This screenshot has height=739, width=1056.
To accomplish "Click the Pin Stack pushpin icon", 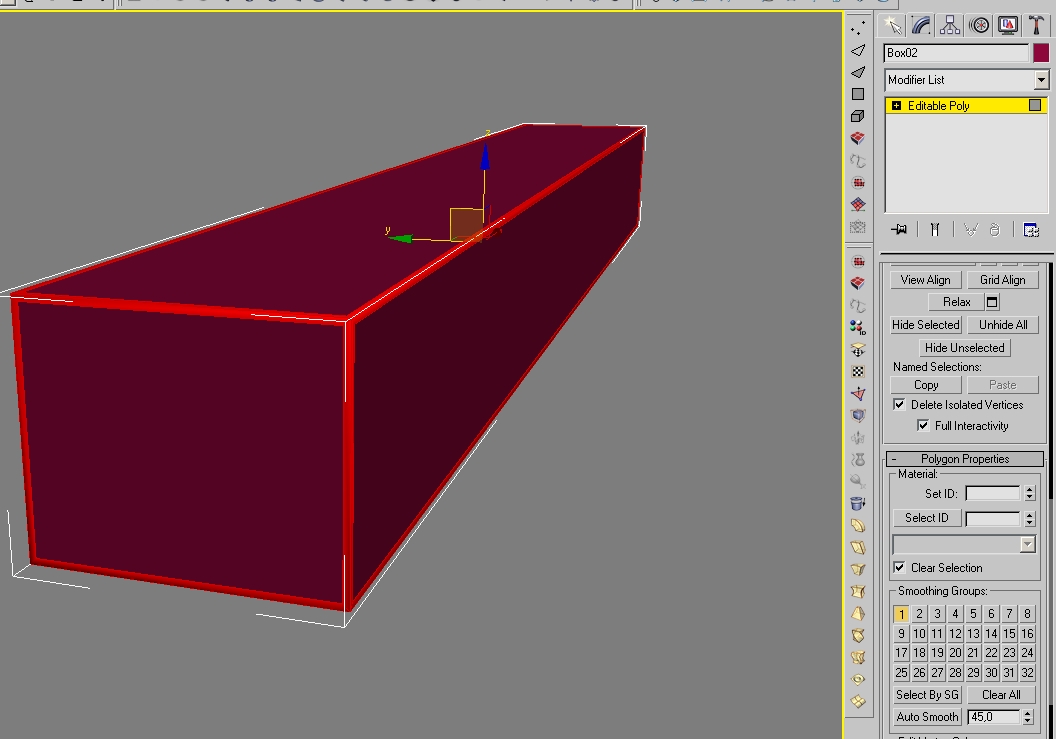I will coord(899,230).
